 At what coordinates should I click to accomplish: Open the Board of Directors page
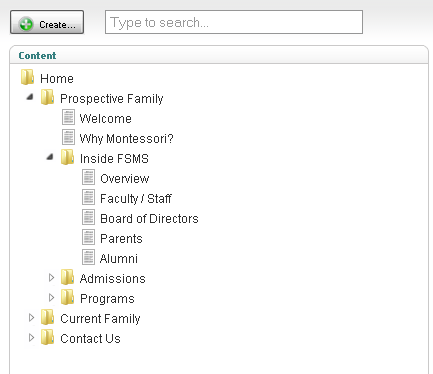(149, 219)
